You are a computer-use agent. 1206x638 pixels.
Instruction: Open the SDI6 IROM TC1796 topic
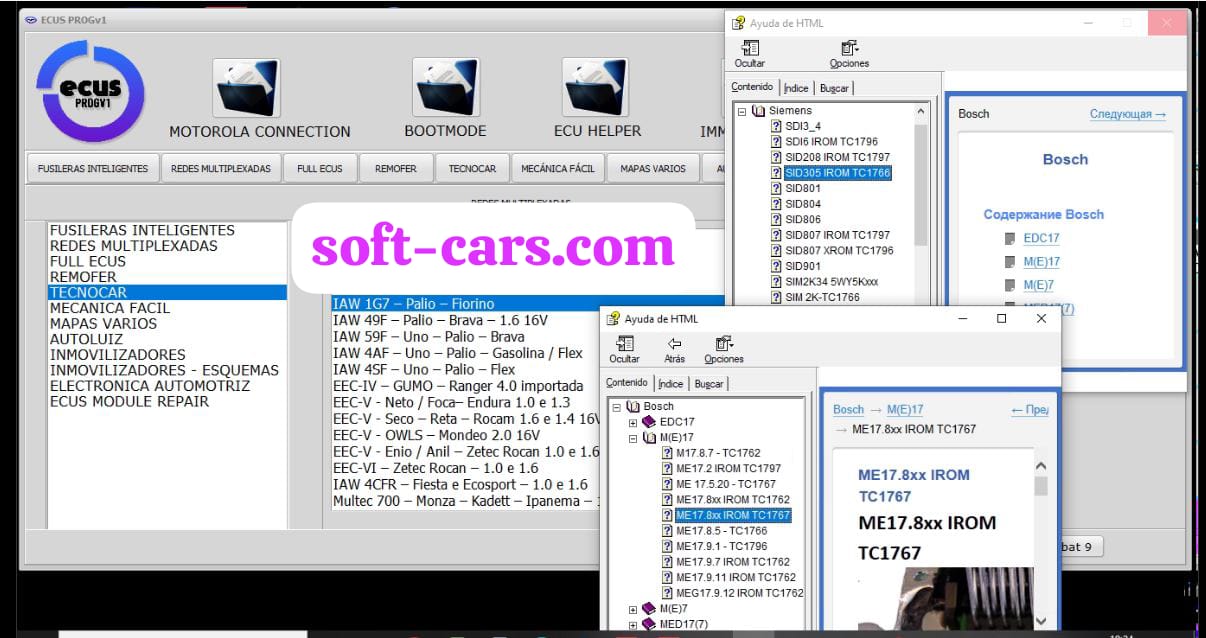coord(831,142)
